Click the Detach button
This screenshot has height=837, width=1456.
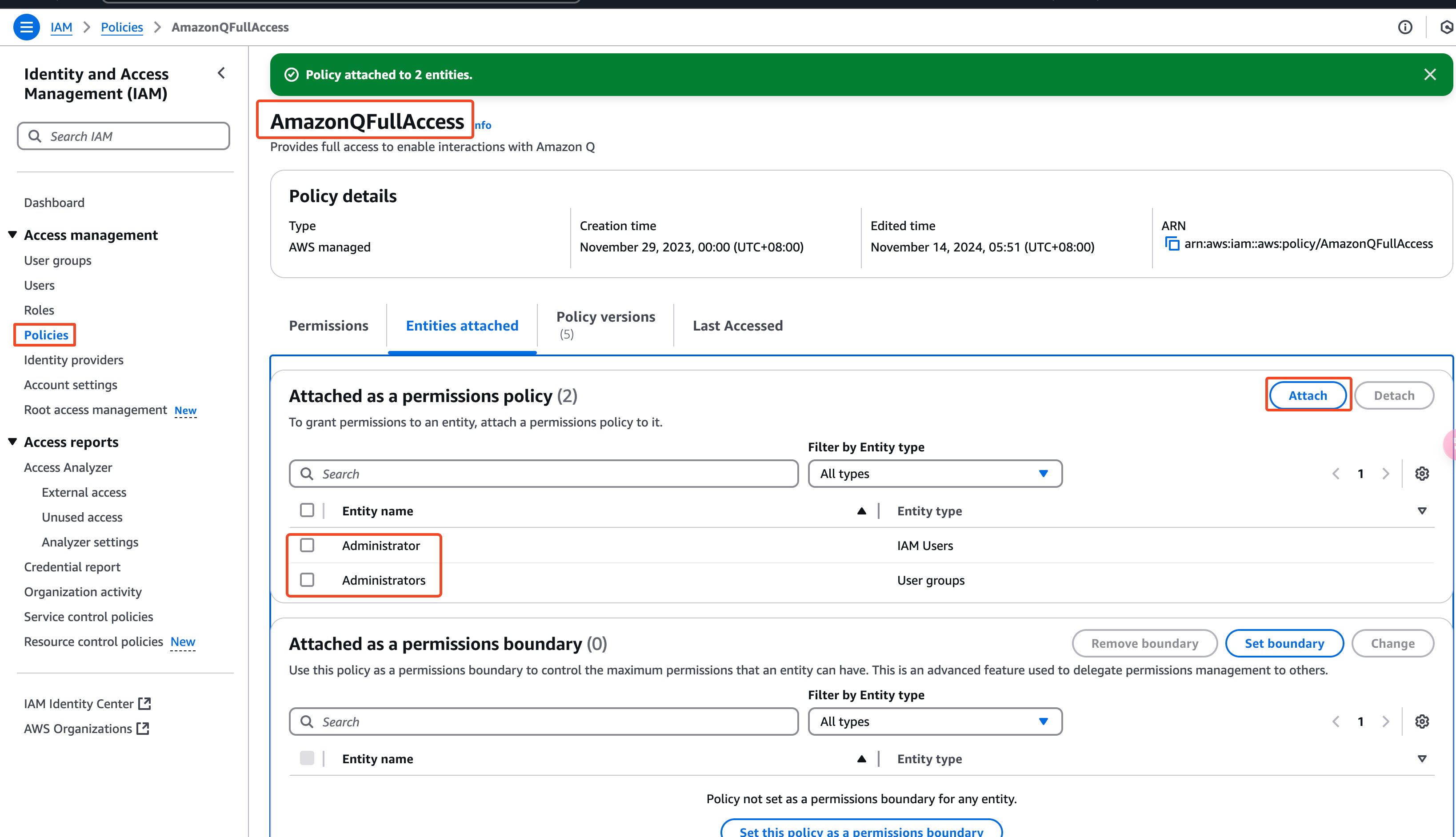click(x=1394, y=395)
